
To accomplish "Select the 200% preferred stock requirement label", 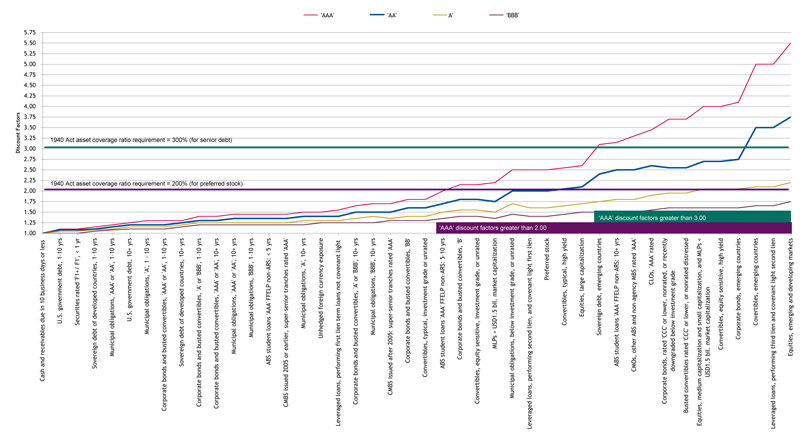I will point(146,184).
